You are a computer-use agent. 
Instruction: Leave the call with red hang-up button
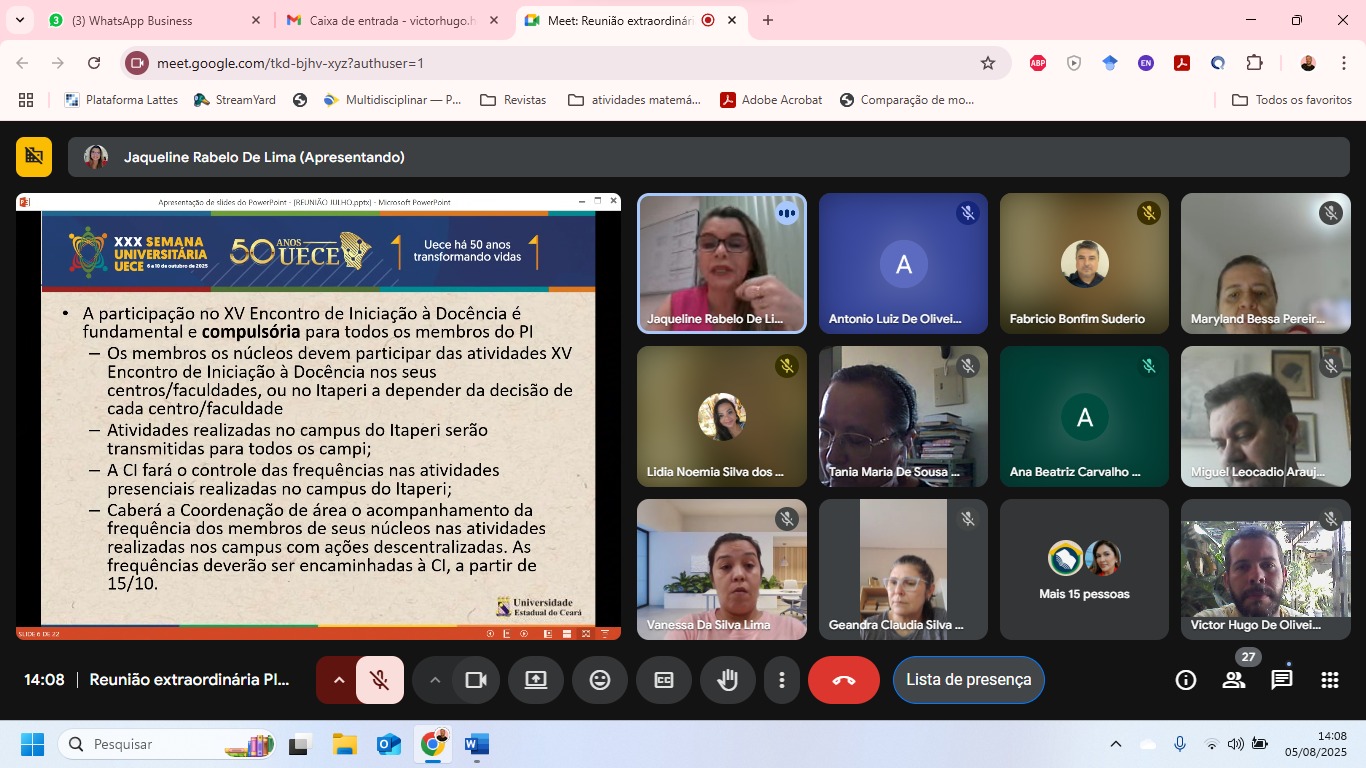tap(843, 680)
